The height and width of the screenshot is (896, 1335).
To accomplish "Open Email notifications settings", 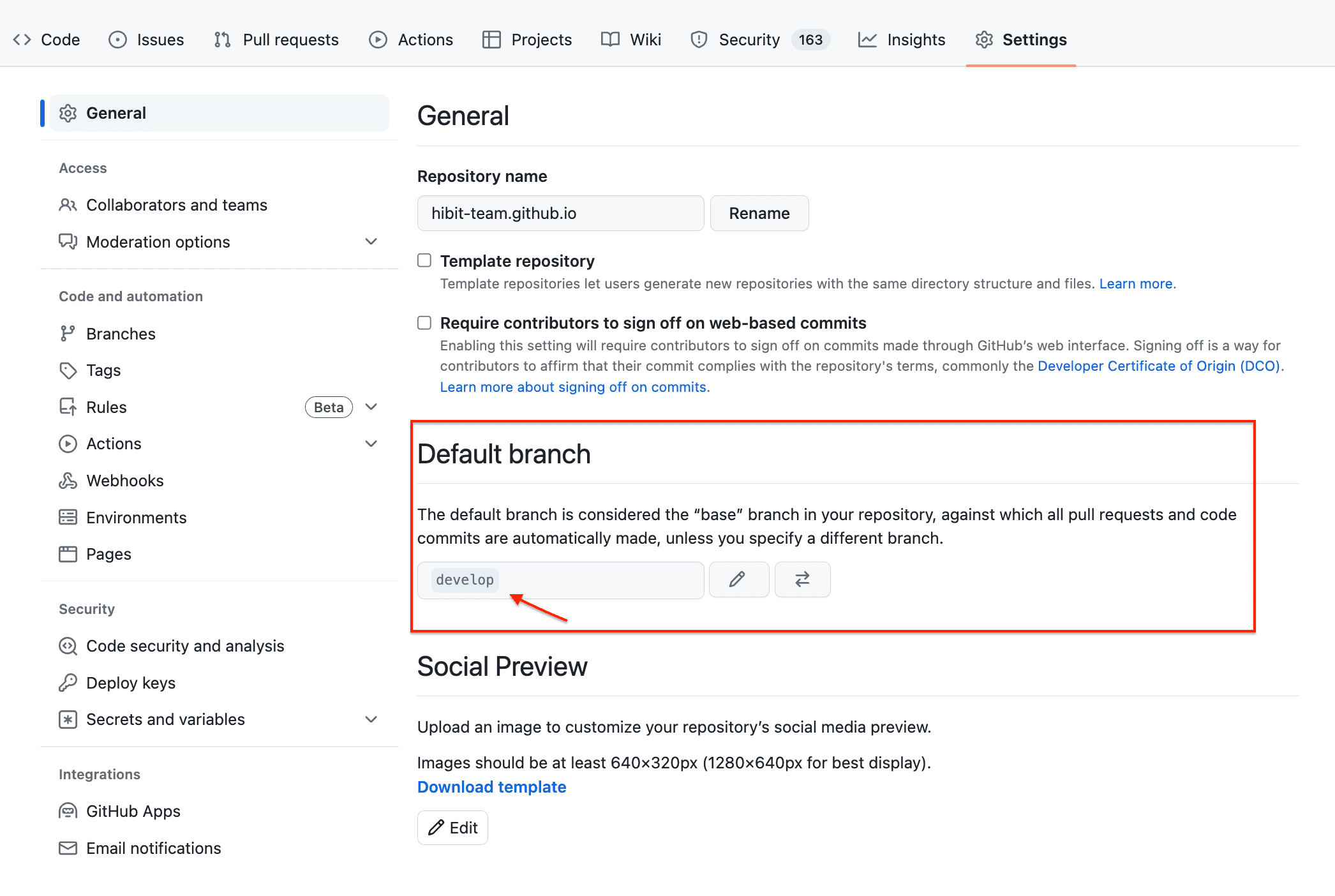I will [153, 848].
